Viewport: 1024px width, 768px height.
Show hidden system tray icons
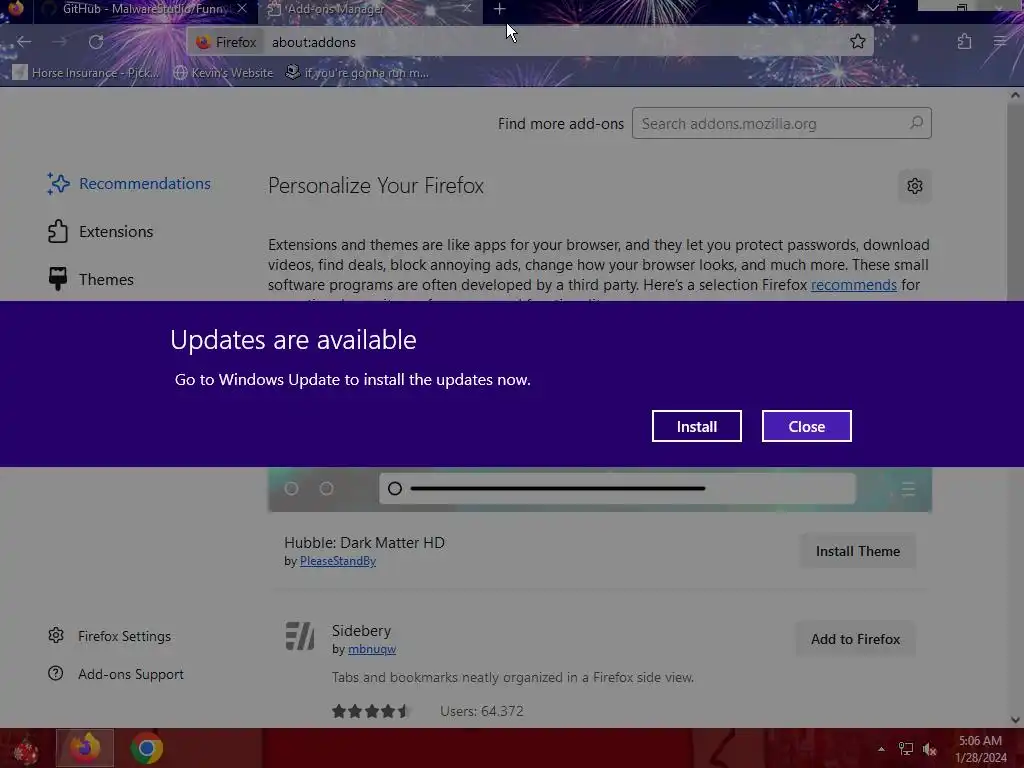881,749
